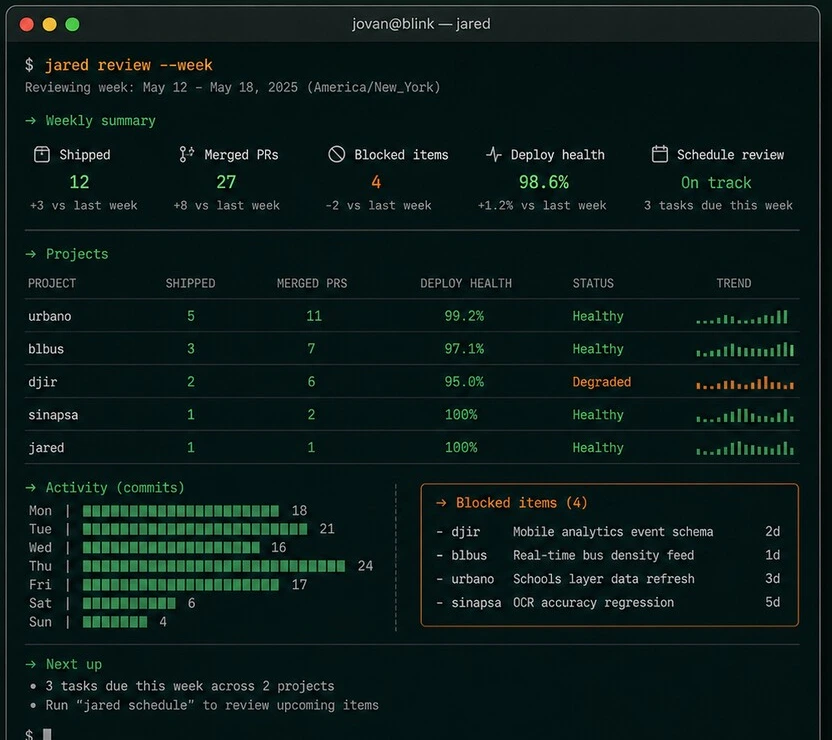Screen dimensions: 832x740
Task: Click the DEPLOY HEALTH column header
Action: [x=466, y=283]
